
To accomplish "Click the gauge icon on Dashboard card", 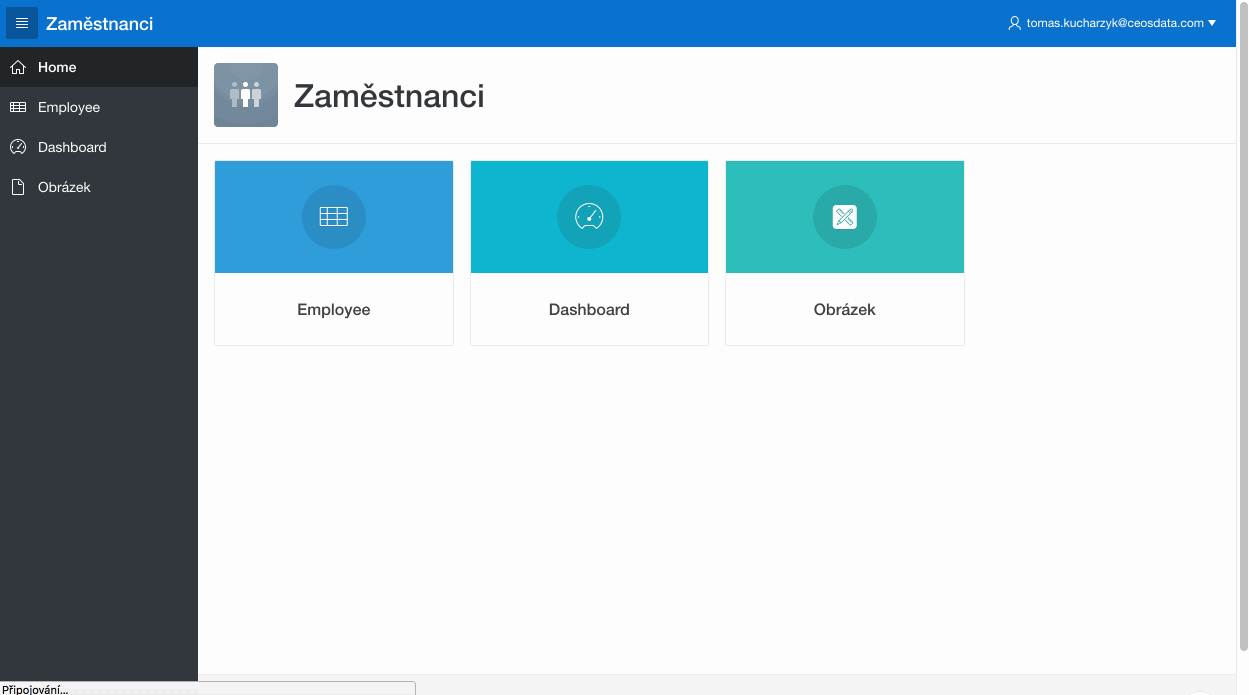I will pos(589,216).
